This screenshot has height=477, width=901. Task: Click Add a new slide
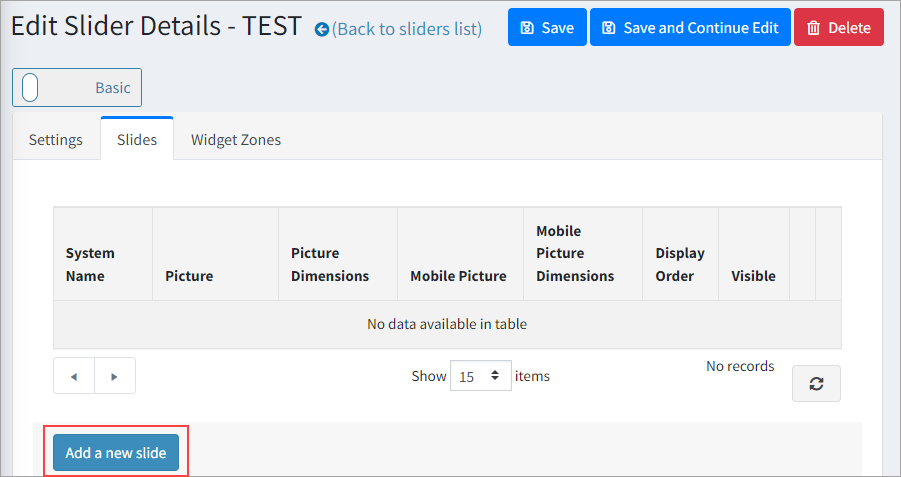tap(116, 453)
